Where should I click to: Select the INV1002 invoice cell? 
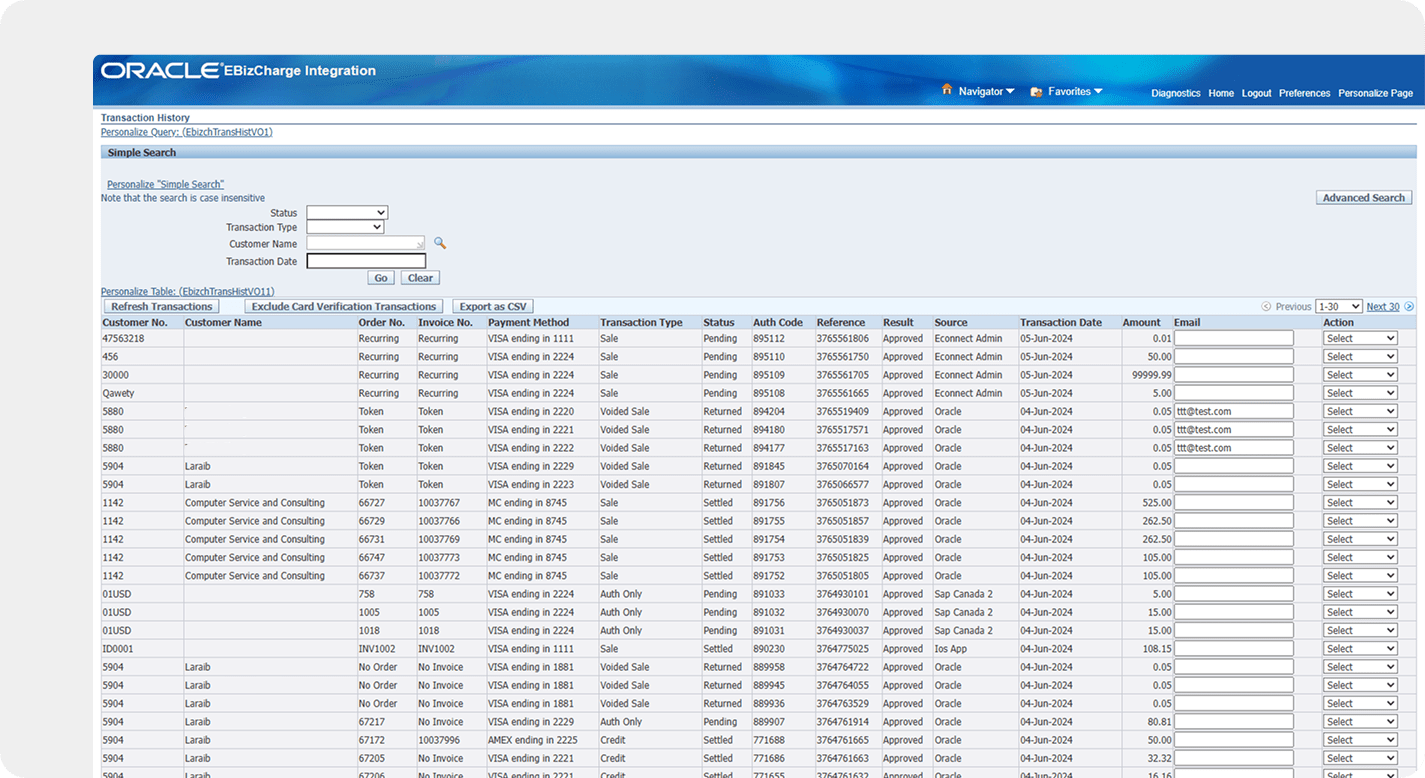[436, 649]
